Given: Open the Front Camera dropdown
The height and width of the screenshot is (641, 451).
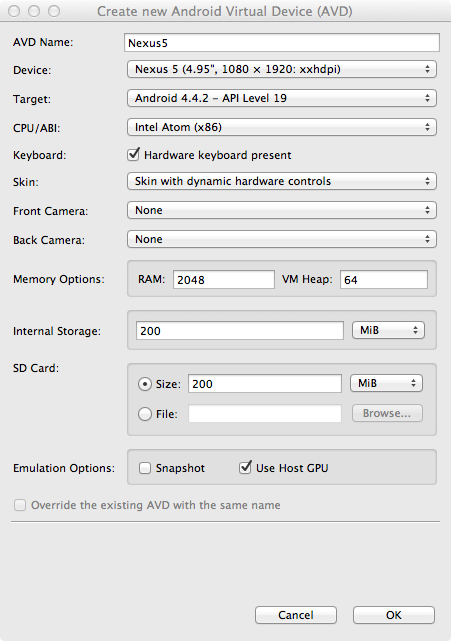Looking at the screenshot, I should point(282,210).
